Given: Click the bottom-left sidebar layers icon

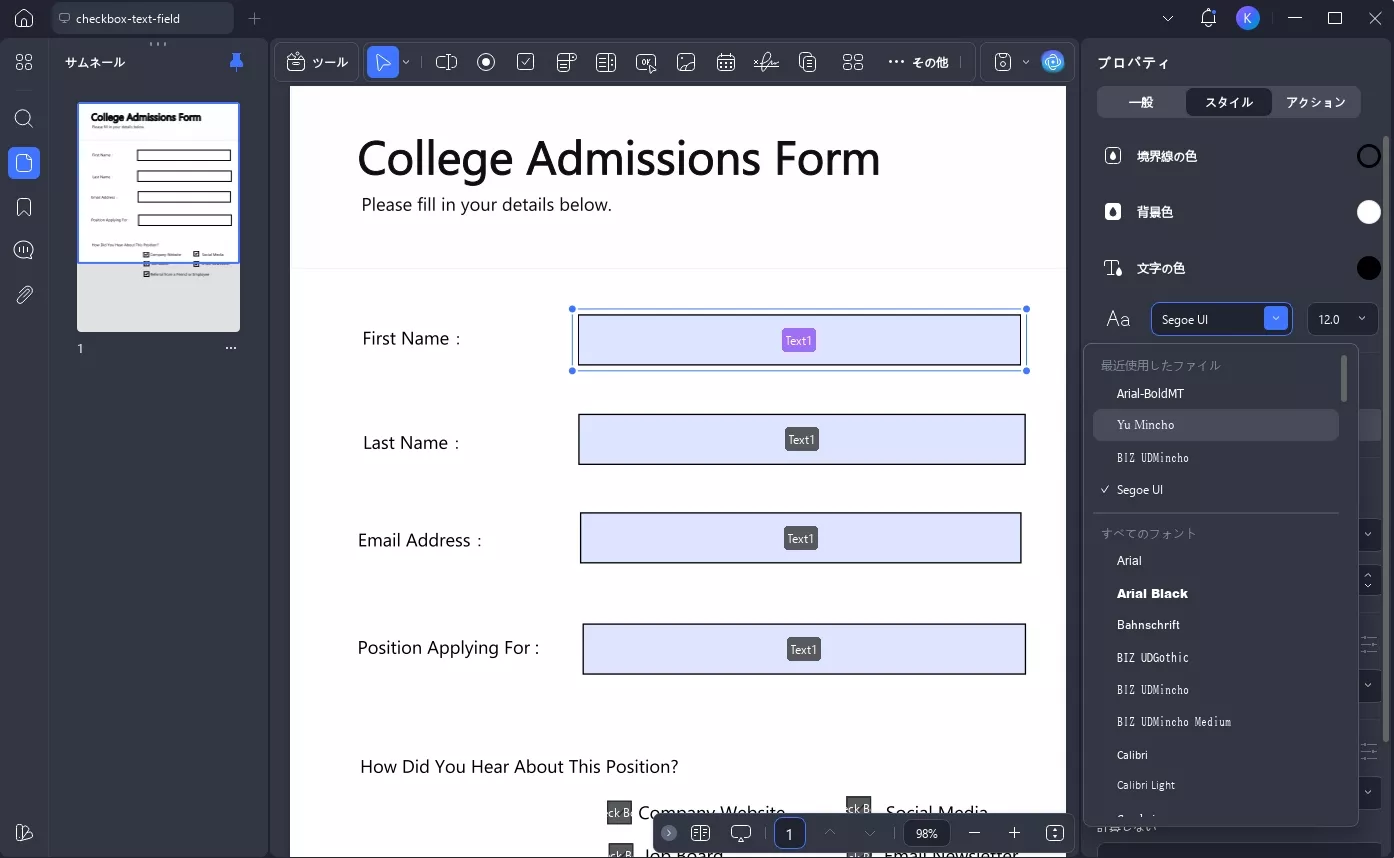Looking at the screenshot, I should 24,832.
